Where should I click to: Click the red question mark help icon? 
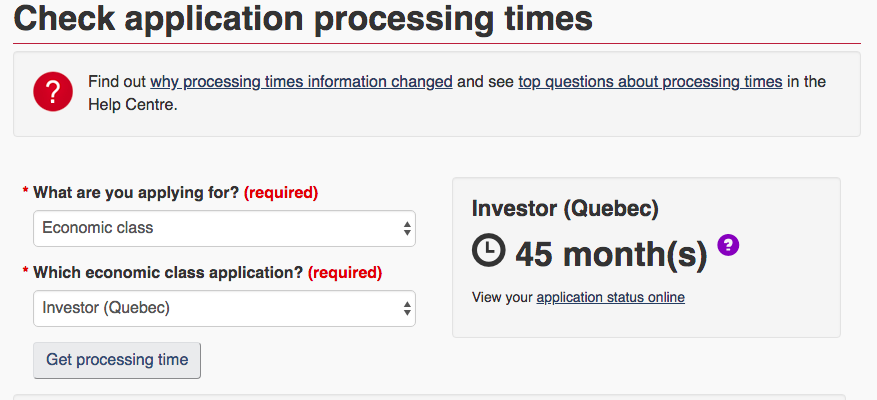[52, 92]
